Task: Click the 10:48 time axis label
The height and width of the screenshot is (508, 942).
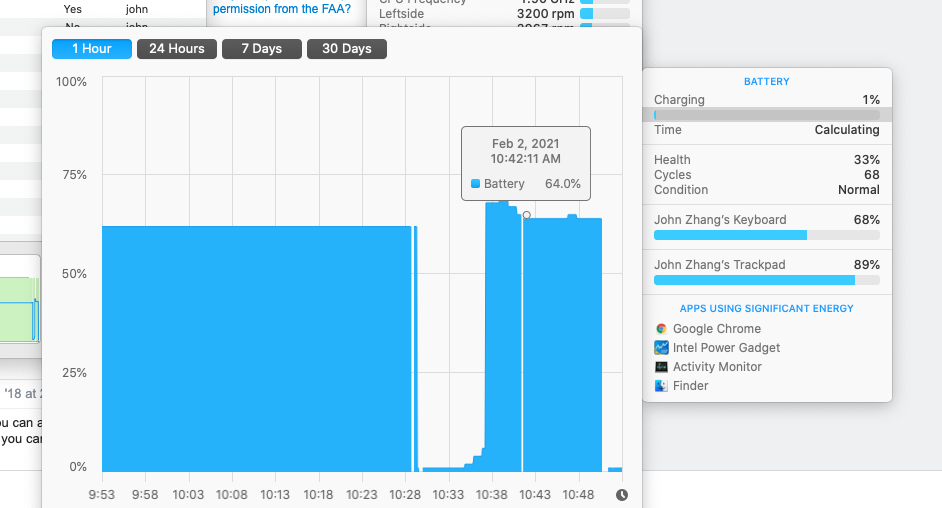Action: pyautogui.click(x=578, y=495)
